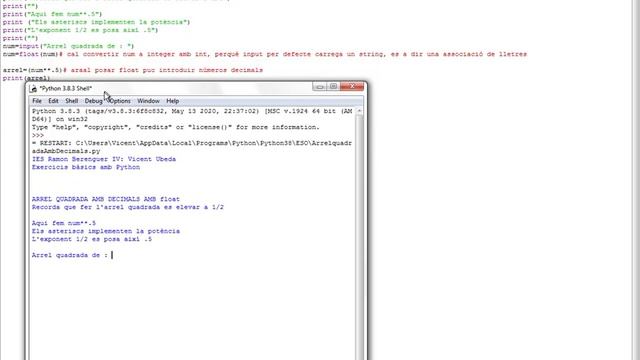640x360 pixels.
Task: Click the RESTART path line in shell
Action: (x=192, y=147)
